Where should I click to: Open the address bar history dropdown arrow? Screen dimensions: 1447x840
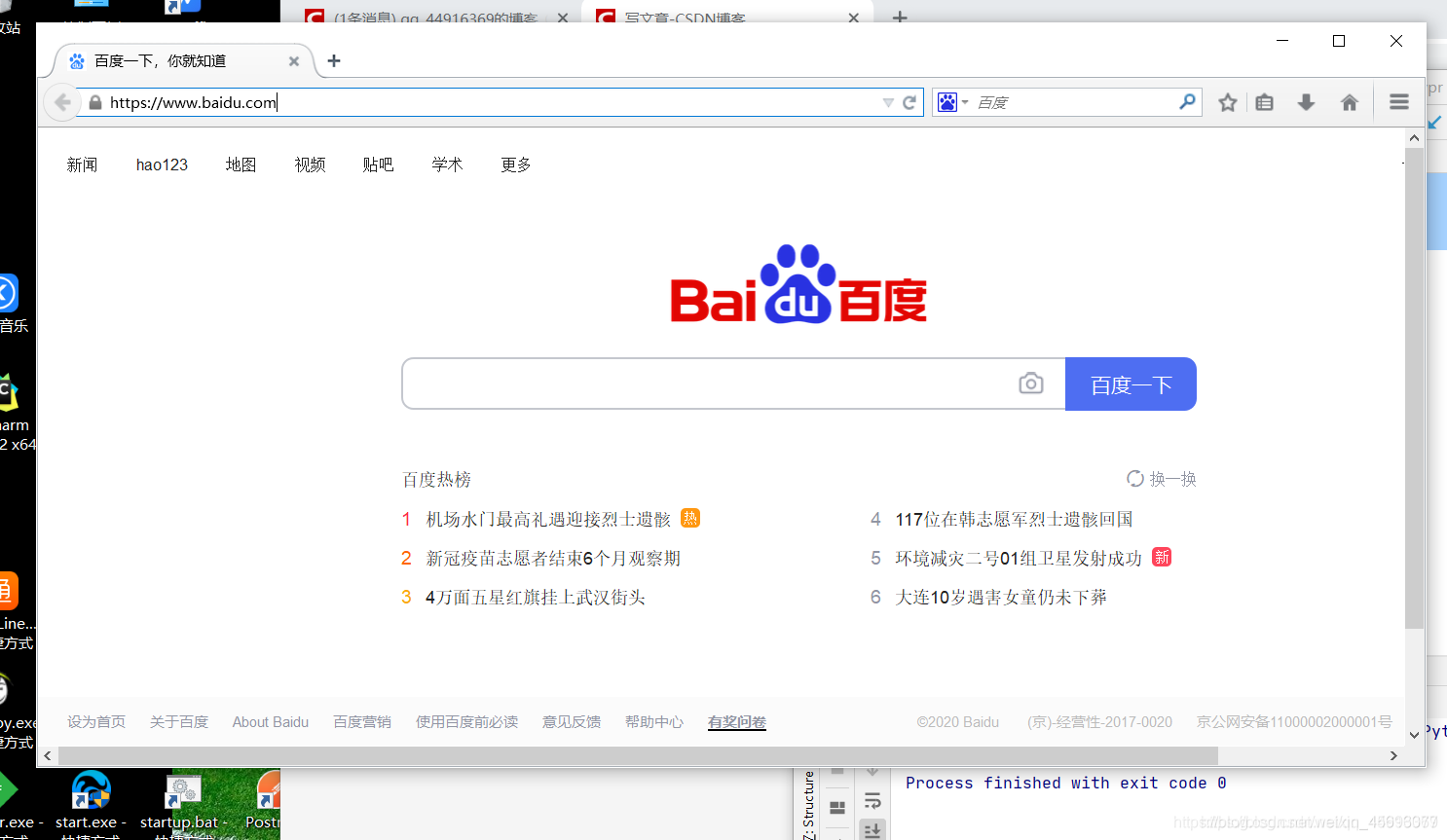pyautogui.click(x=886, y=101)
